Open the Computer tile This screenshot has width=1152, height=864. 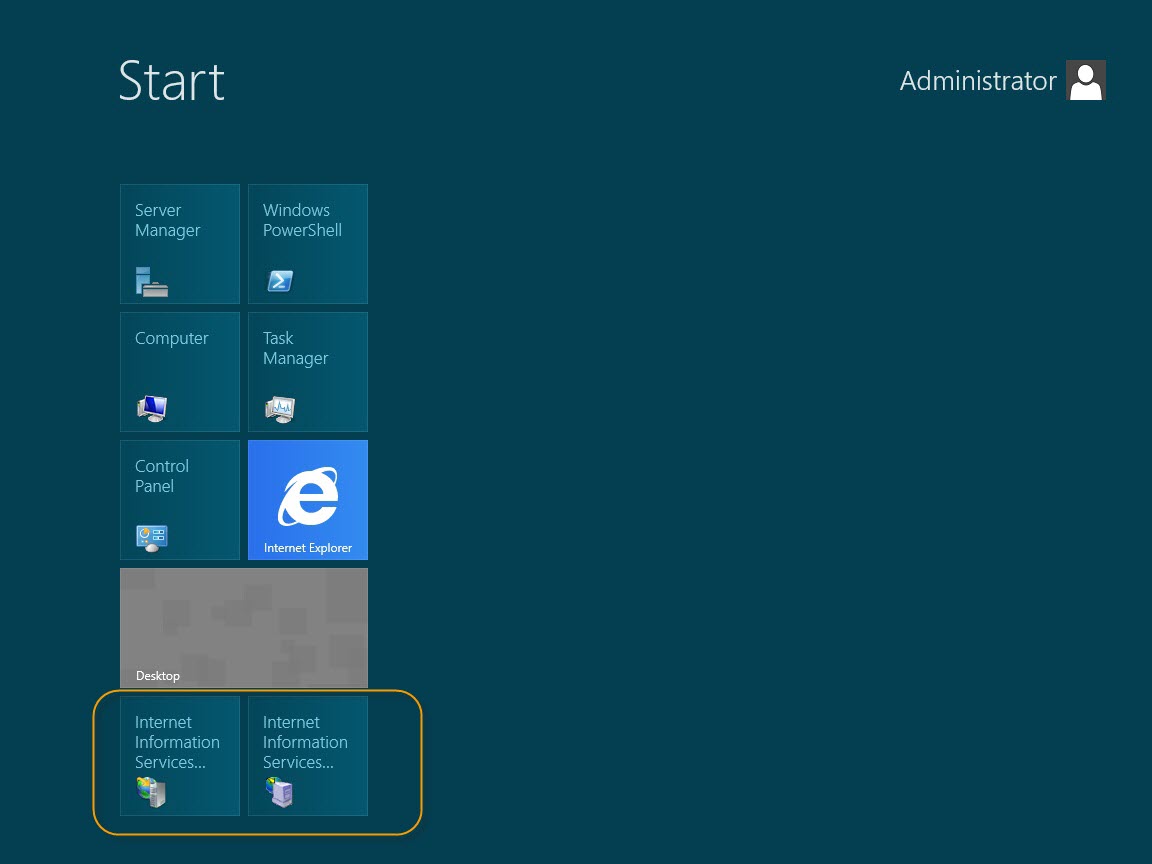point(180,372)
